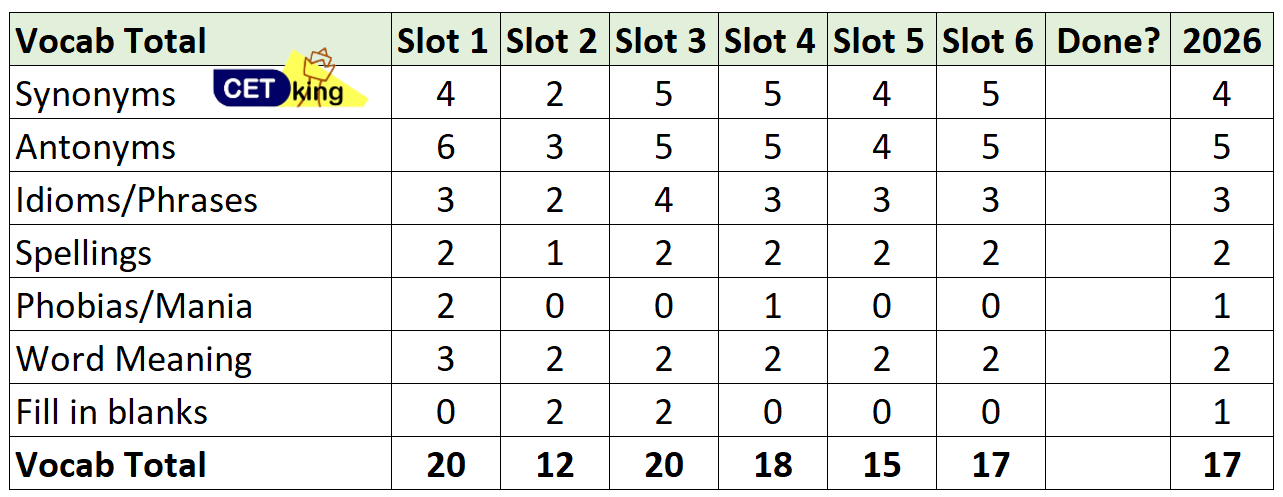Choose the Slot 4 column header
1283x497 pixels.
[770, 41]
